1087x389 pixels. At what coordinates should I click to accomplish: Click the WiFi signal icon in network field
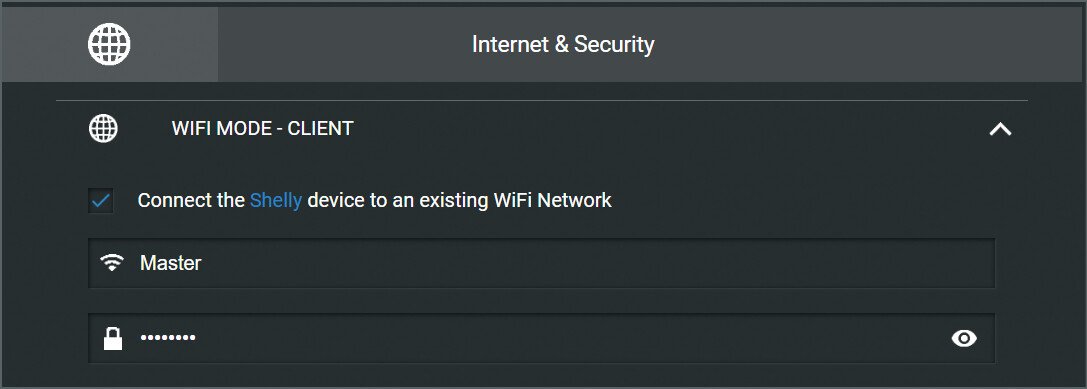tap(112, 262)
